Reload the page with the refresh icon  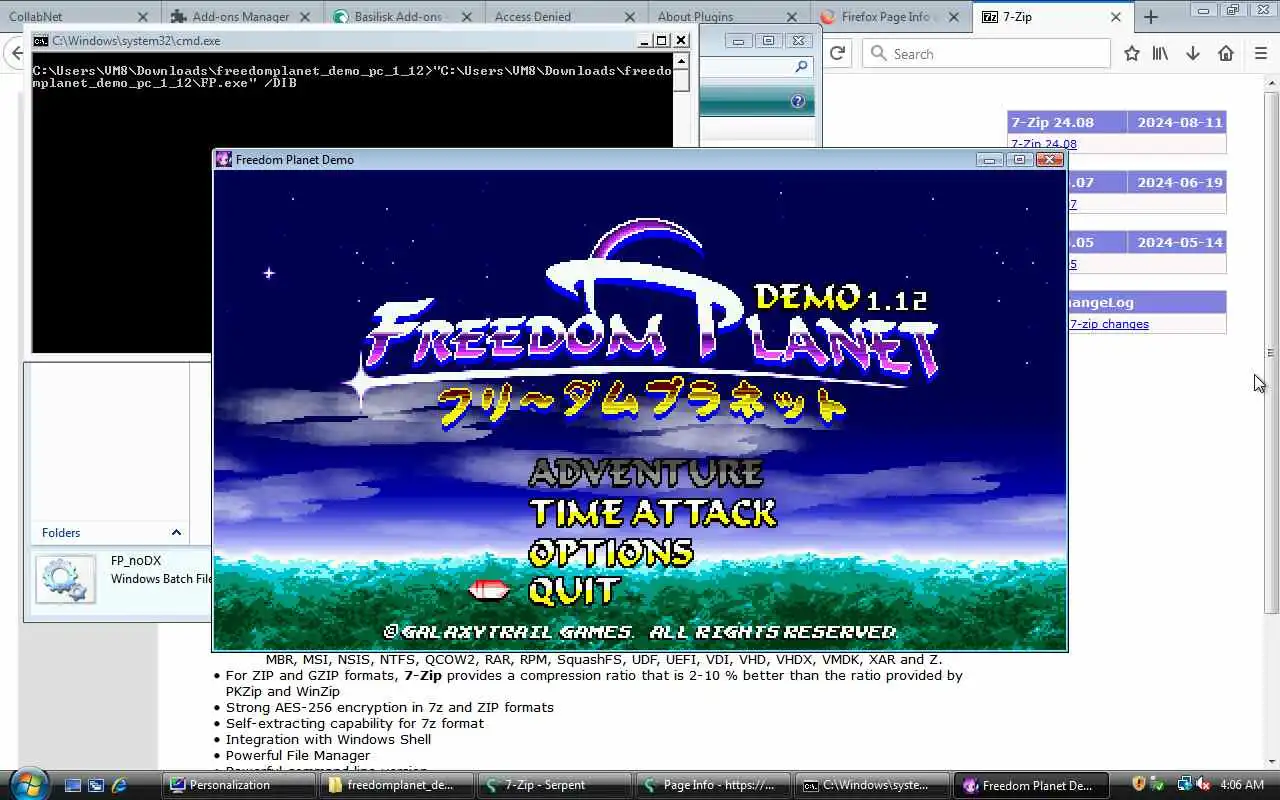coord(837,53)
